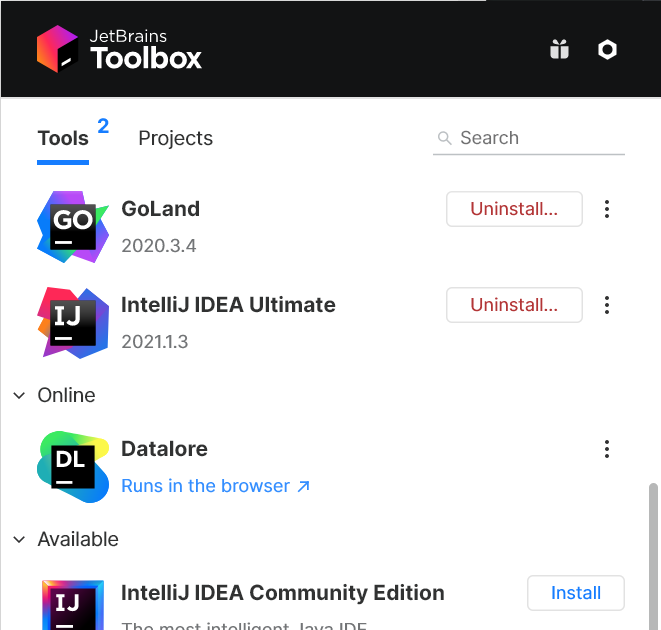Image resolution: width=661 pixels, height=630 pixels.
Task: Open Toolbox settings hexagon icon
Action: tap(607, 50)
